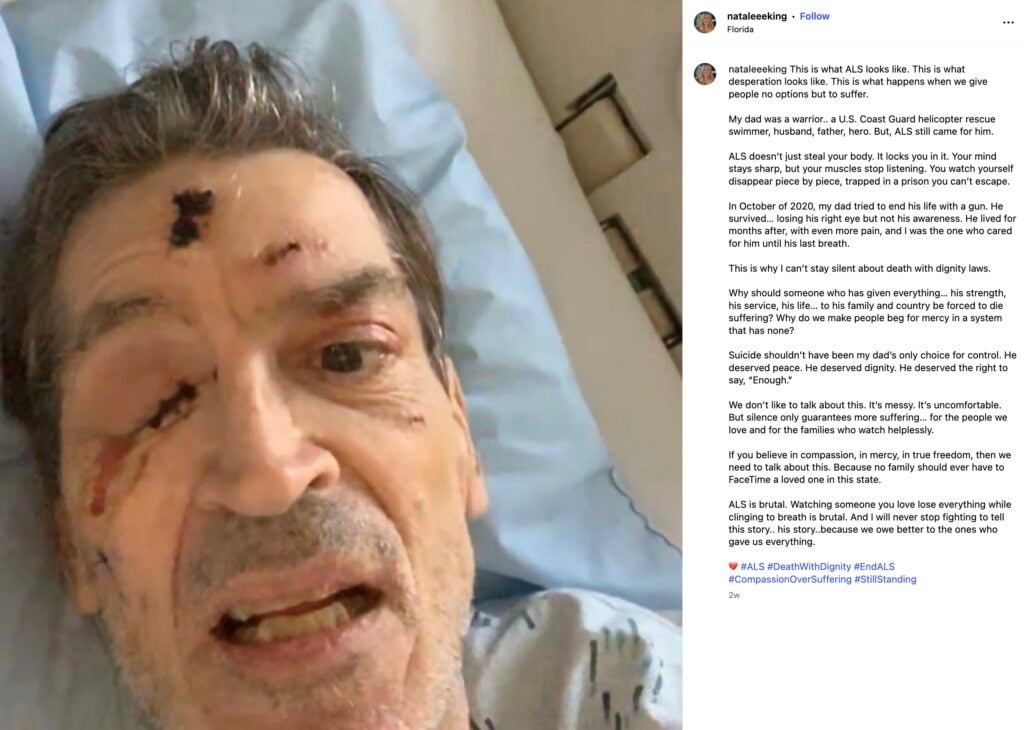The width and height of the screenshot is (1024, 730).
Task: Open the Florida location tag
Action: [x=740, y=29]
